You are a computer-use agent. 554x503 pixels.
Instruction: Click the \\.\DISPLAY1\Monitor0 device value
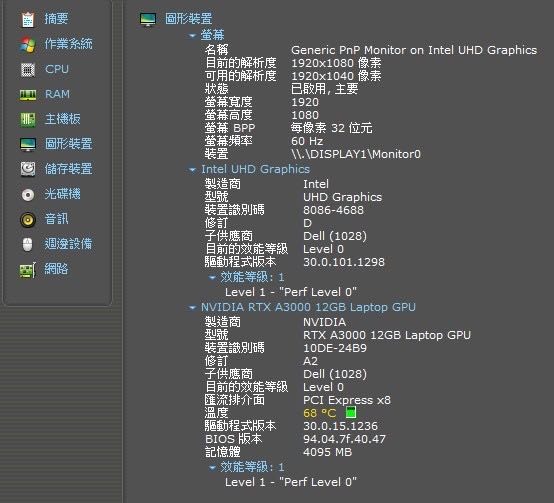coord(356,154)
